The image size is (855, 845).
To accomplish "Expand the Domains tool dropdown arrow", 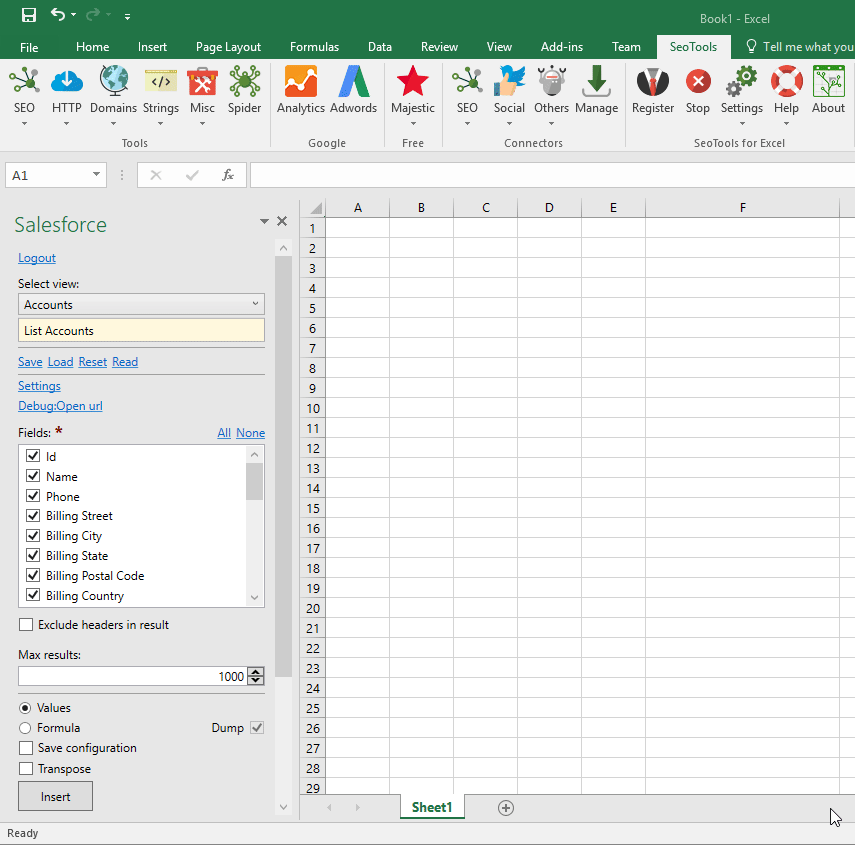I will [113, 124].
